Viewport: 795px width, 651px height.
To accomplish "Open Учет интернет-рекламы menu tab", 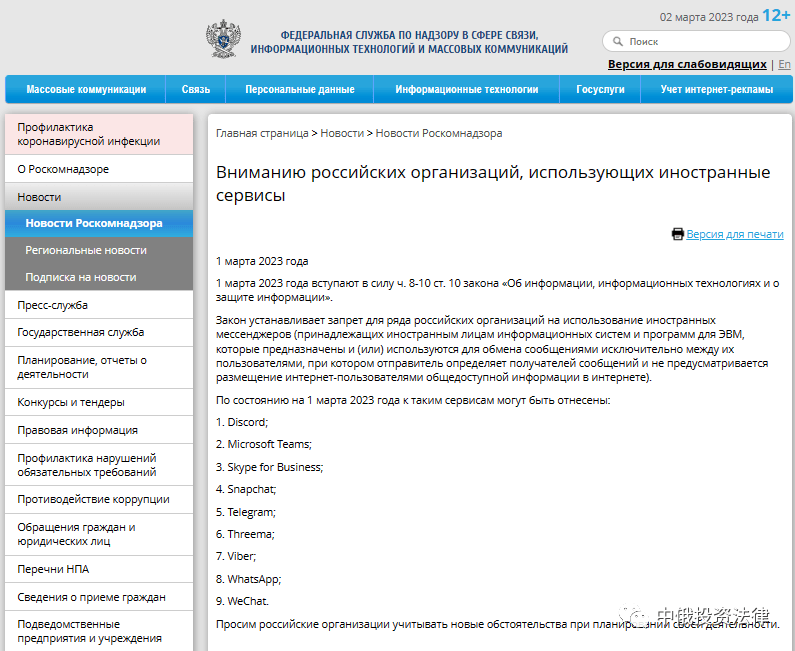I will tap(716, 89).
